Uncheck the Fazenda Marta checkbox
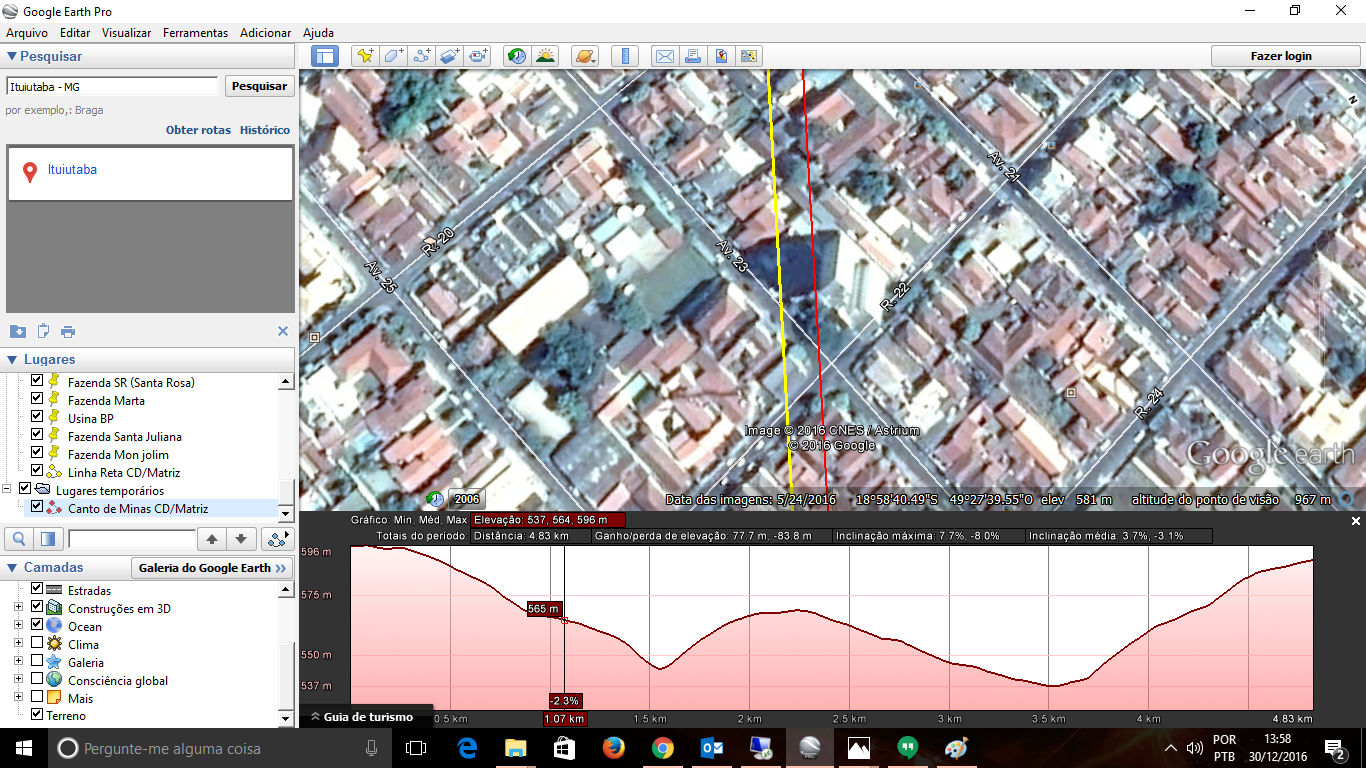1366x768 pixels. (x=37, y=400)
